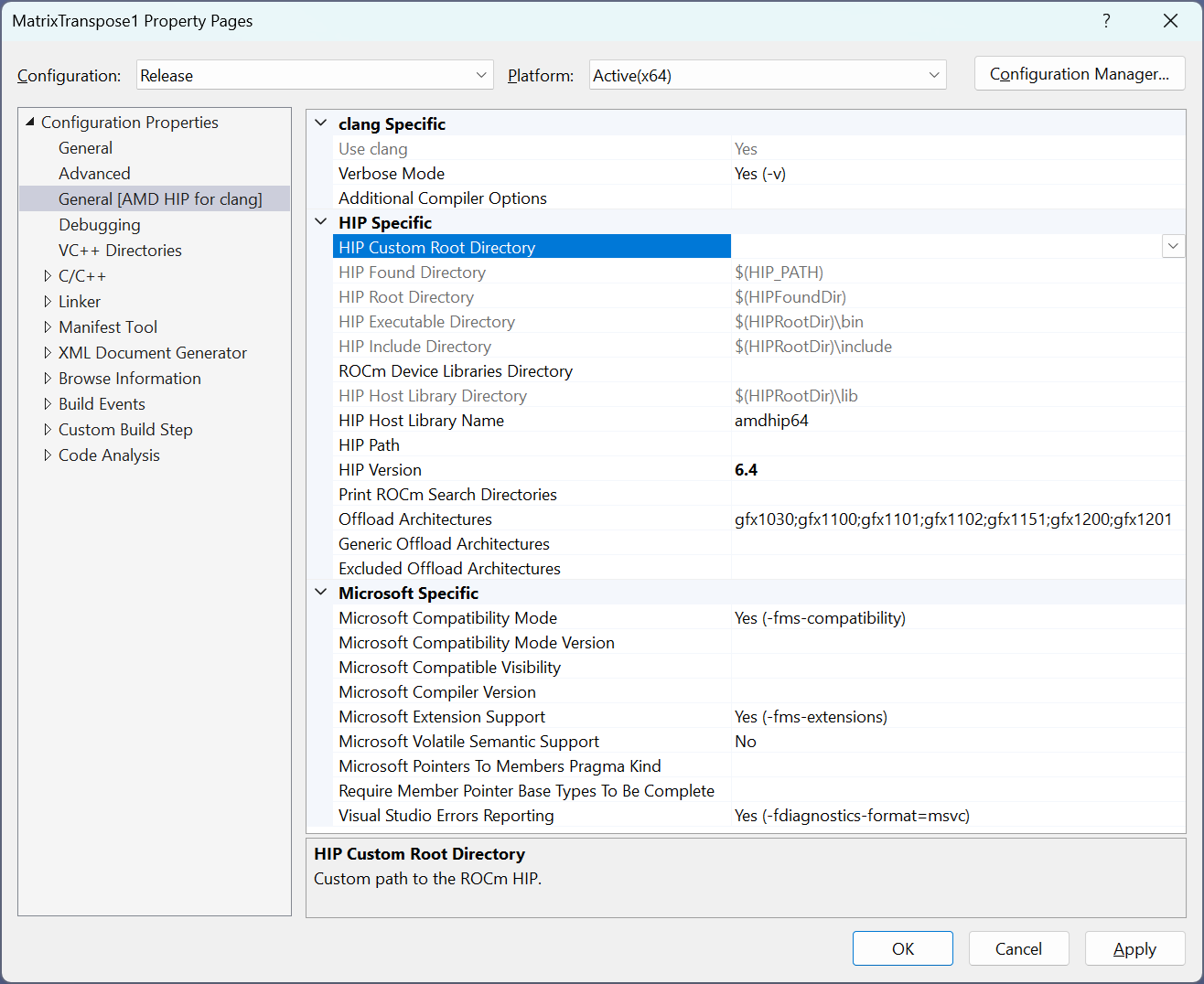Click the Cancel button
Viewport: 1204px width, 984px height.
1018,948
